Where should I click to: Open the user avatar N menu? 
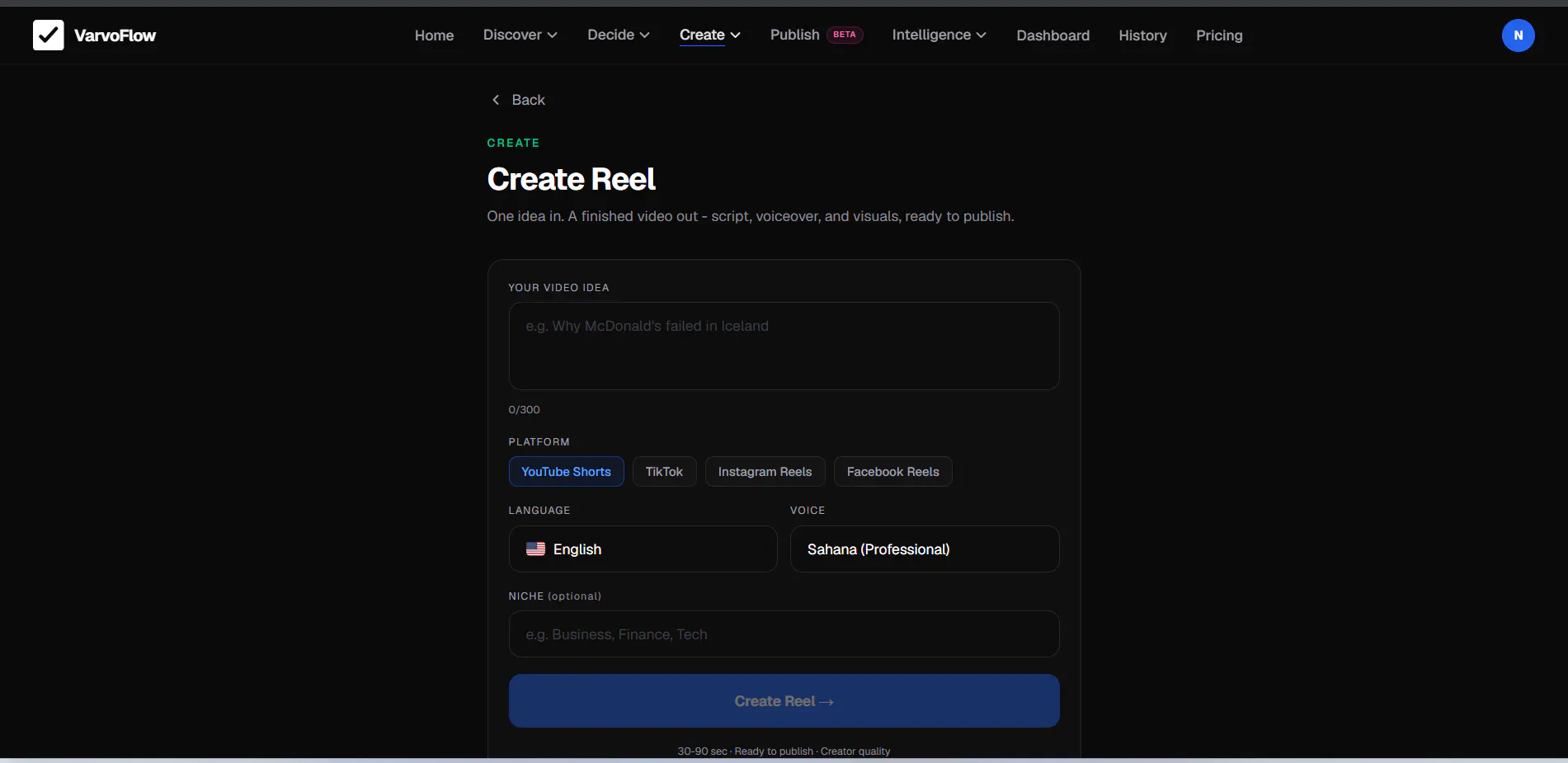[1518, 35]
